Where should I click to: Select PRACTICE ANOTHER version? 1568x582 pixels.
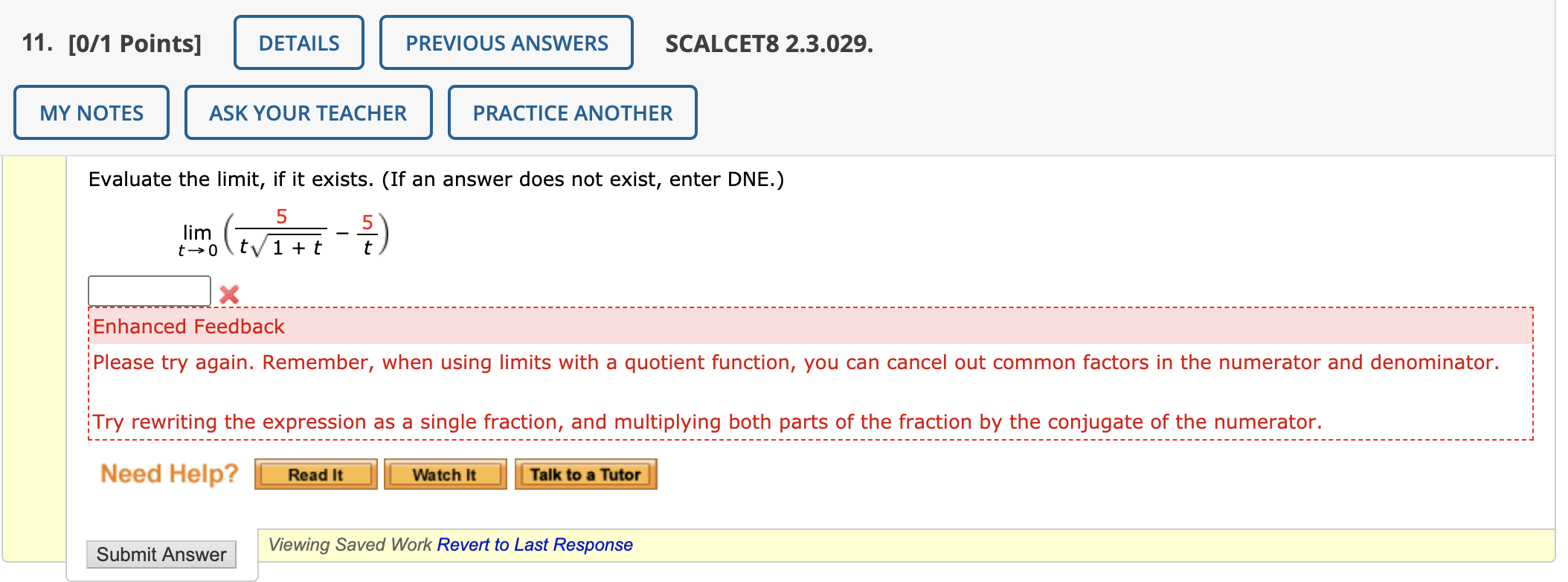pos(572,112)
